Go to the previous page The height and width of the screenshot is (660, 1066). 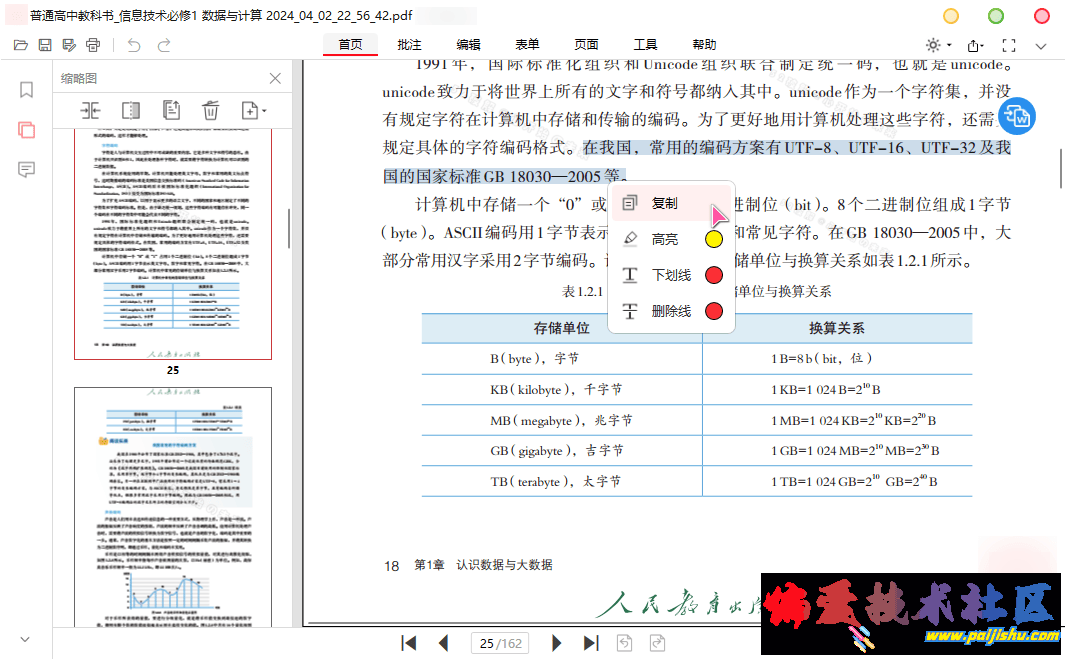(443, 643)
